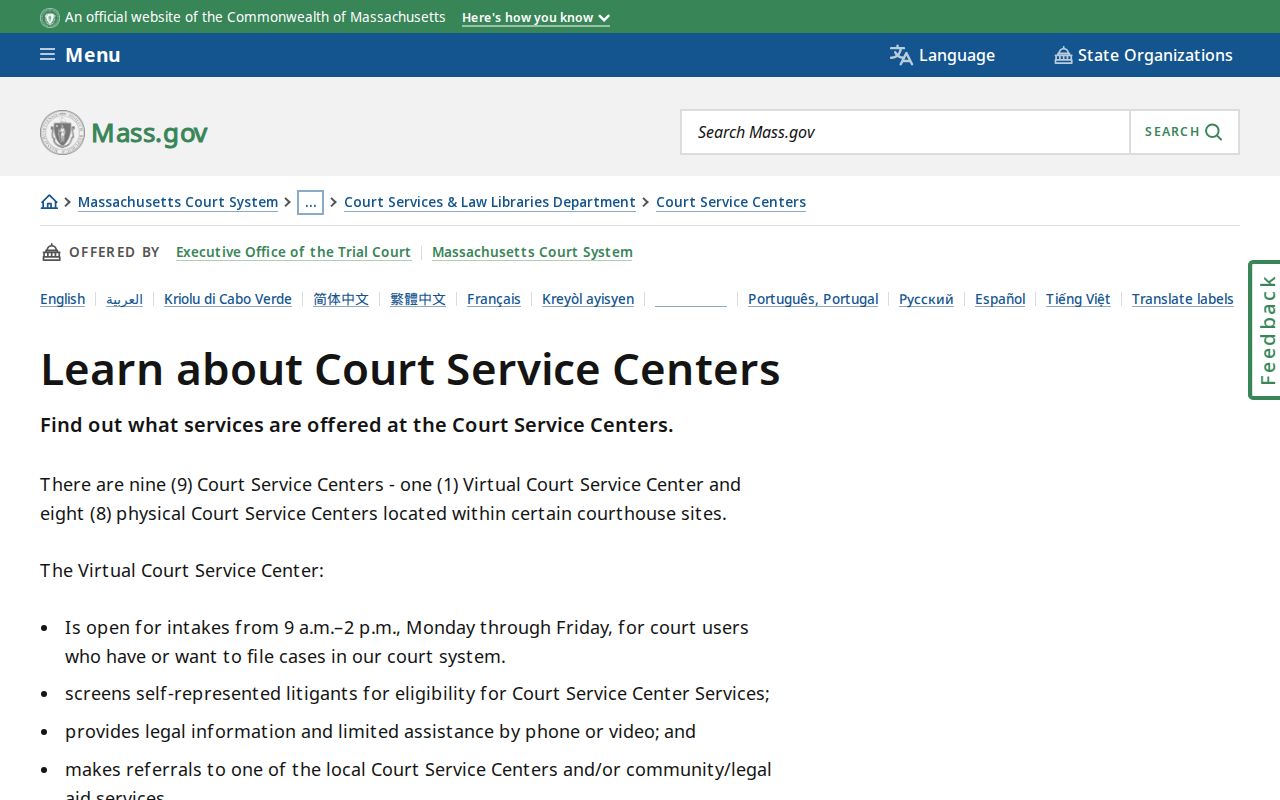Go to the home breadcrumb icon

pyautogui.click(x=49, y=202)
